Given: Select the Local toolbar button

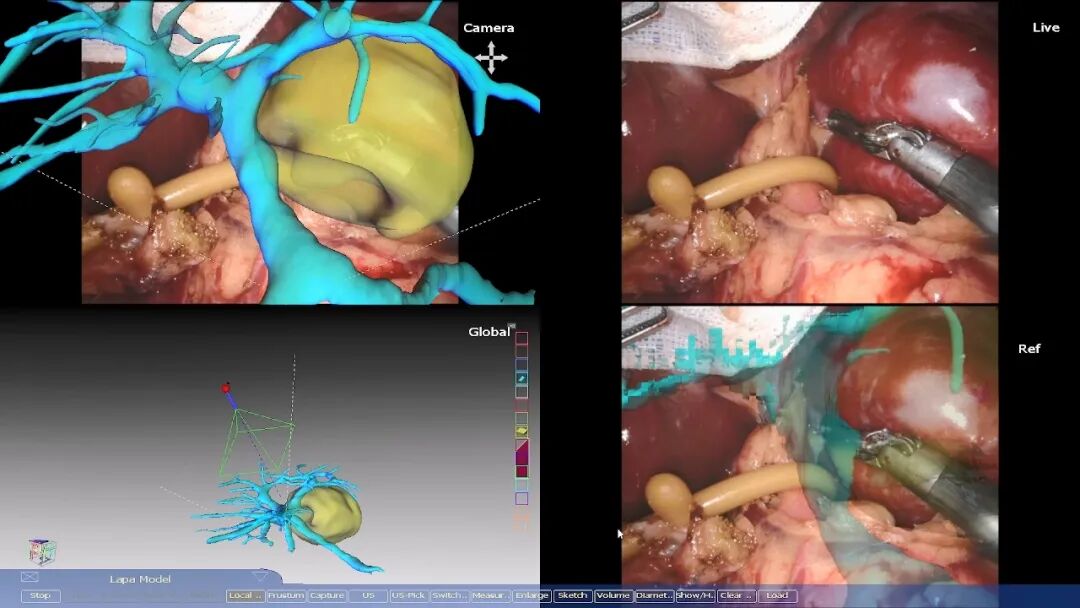Looking at the screenshot, I should tap(245, 596).
